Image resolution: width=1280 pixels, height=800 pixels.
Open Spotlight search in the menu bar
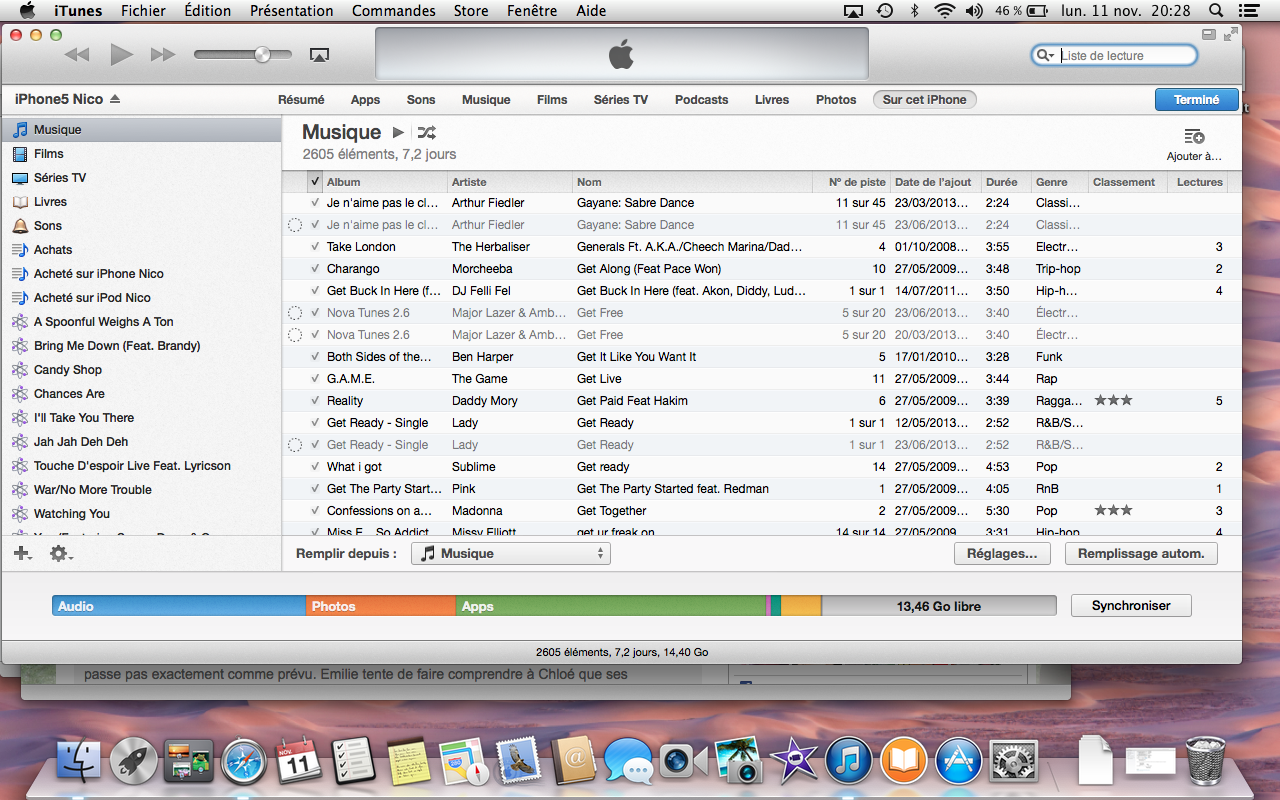click(x=1216, y=11)
